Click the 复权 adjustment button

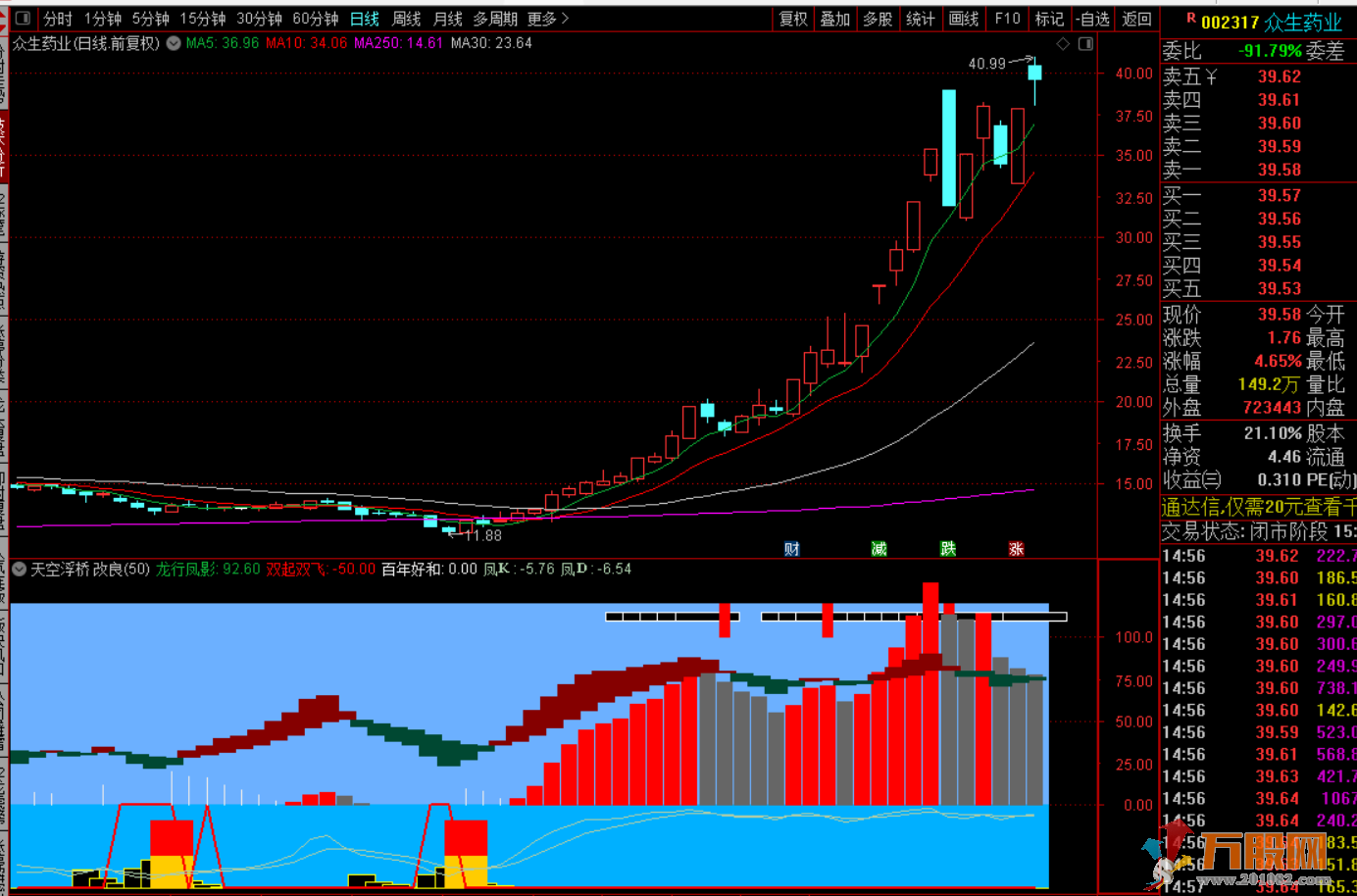[x=793, y=19]
